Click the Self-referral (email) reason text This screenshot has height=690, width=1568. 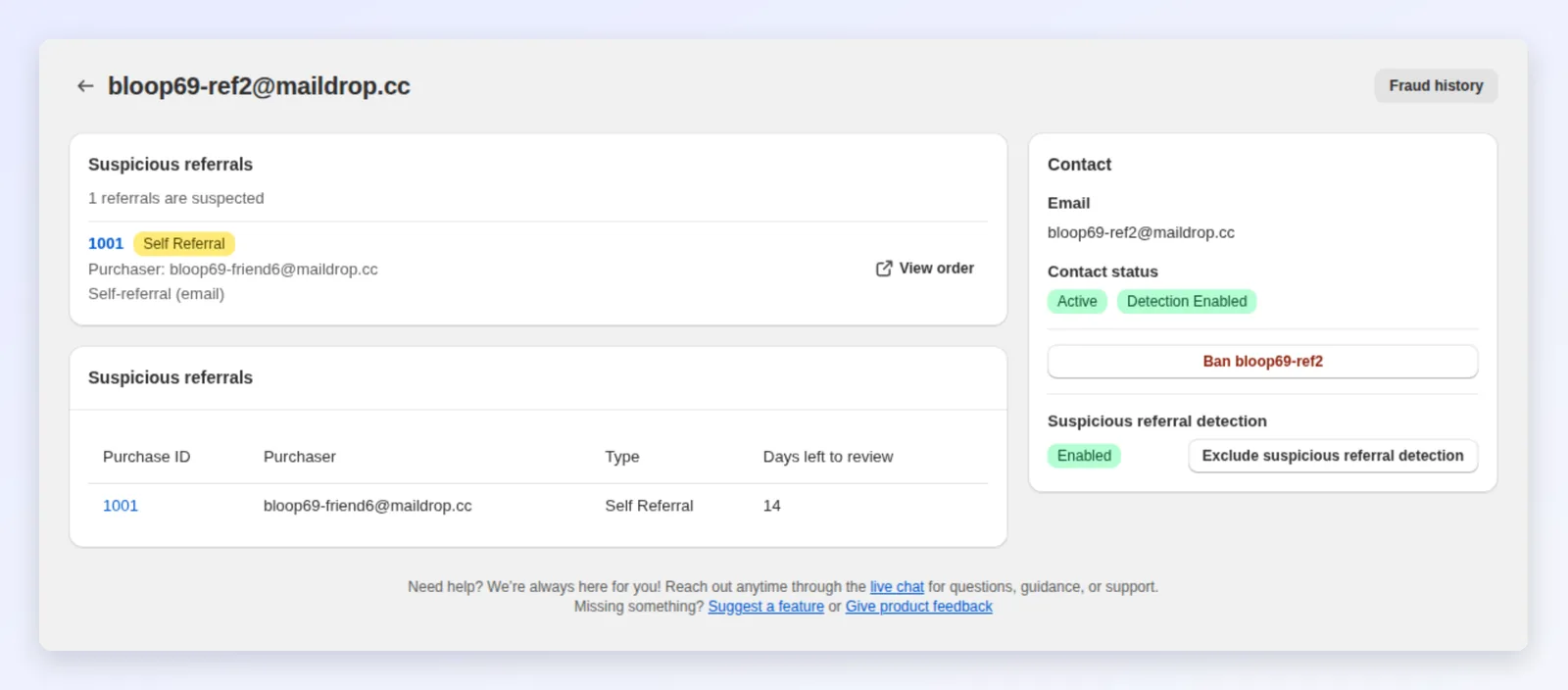[156, 294]
